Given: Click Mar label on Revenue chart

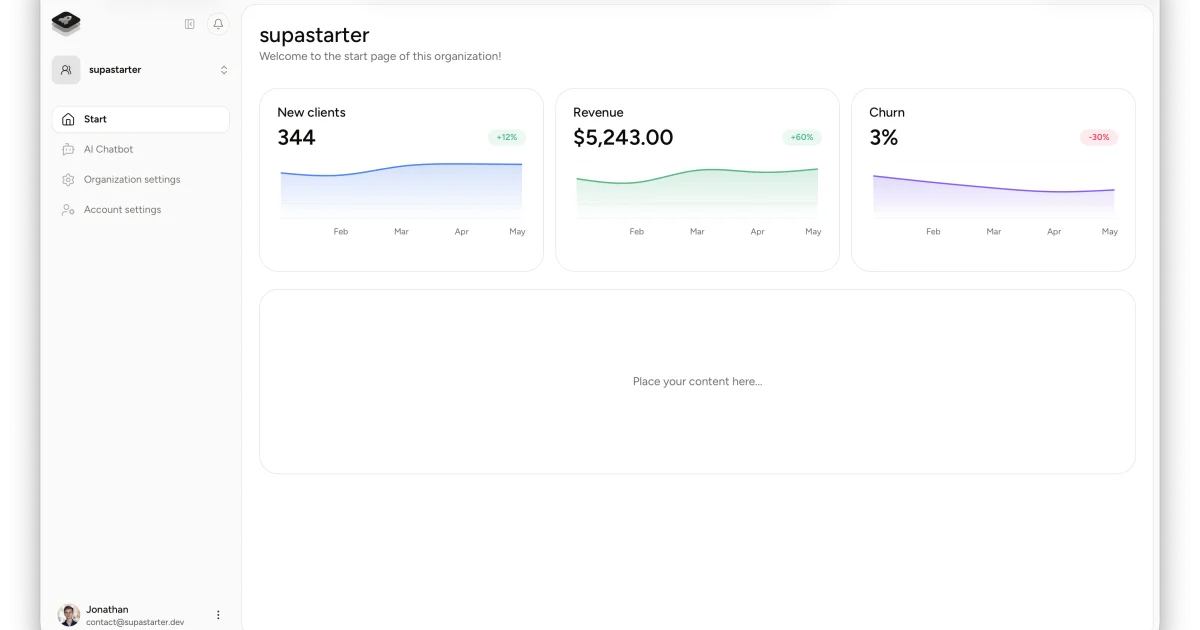Looking at the screenshot, I should [697, 231].
